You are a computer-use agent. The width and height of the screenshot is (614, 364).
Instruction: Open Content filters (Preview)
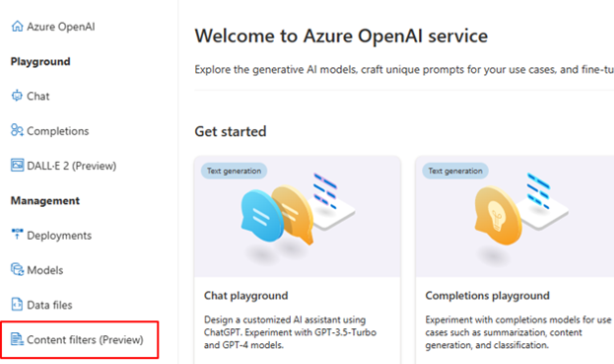[x=85, y=340]
